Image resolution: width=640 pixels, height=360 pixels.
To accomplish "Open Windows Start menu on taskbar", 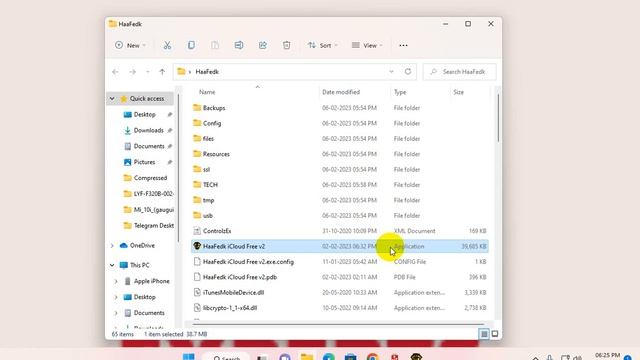I will pos(189,357).
